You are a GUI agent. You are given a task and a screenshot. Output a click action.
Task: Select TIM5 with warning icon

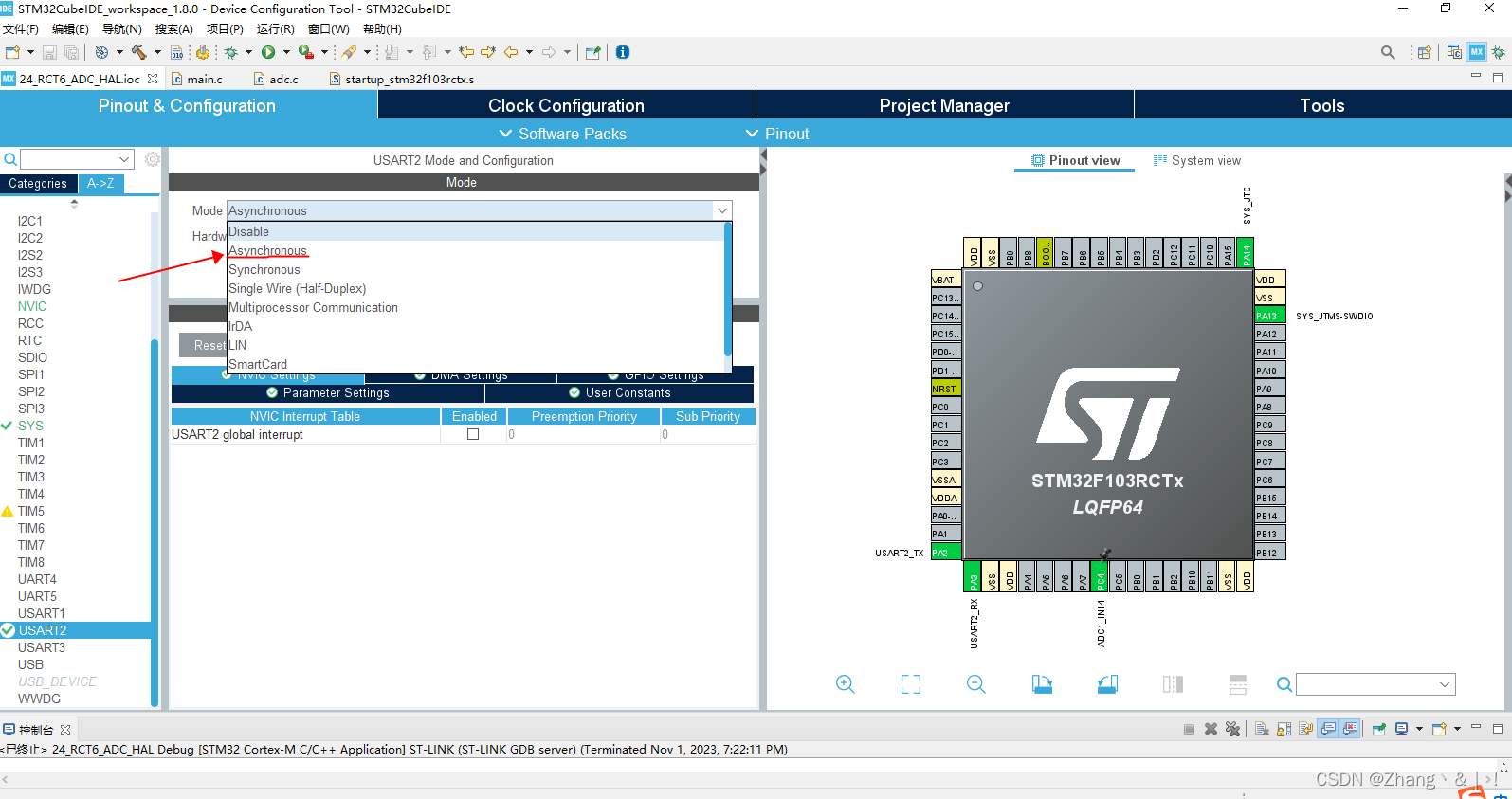[31, 511]
